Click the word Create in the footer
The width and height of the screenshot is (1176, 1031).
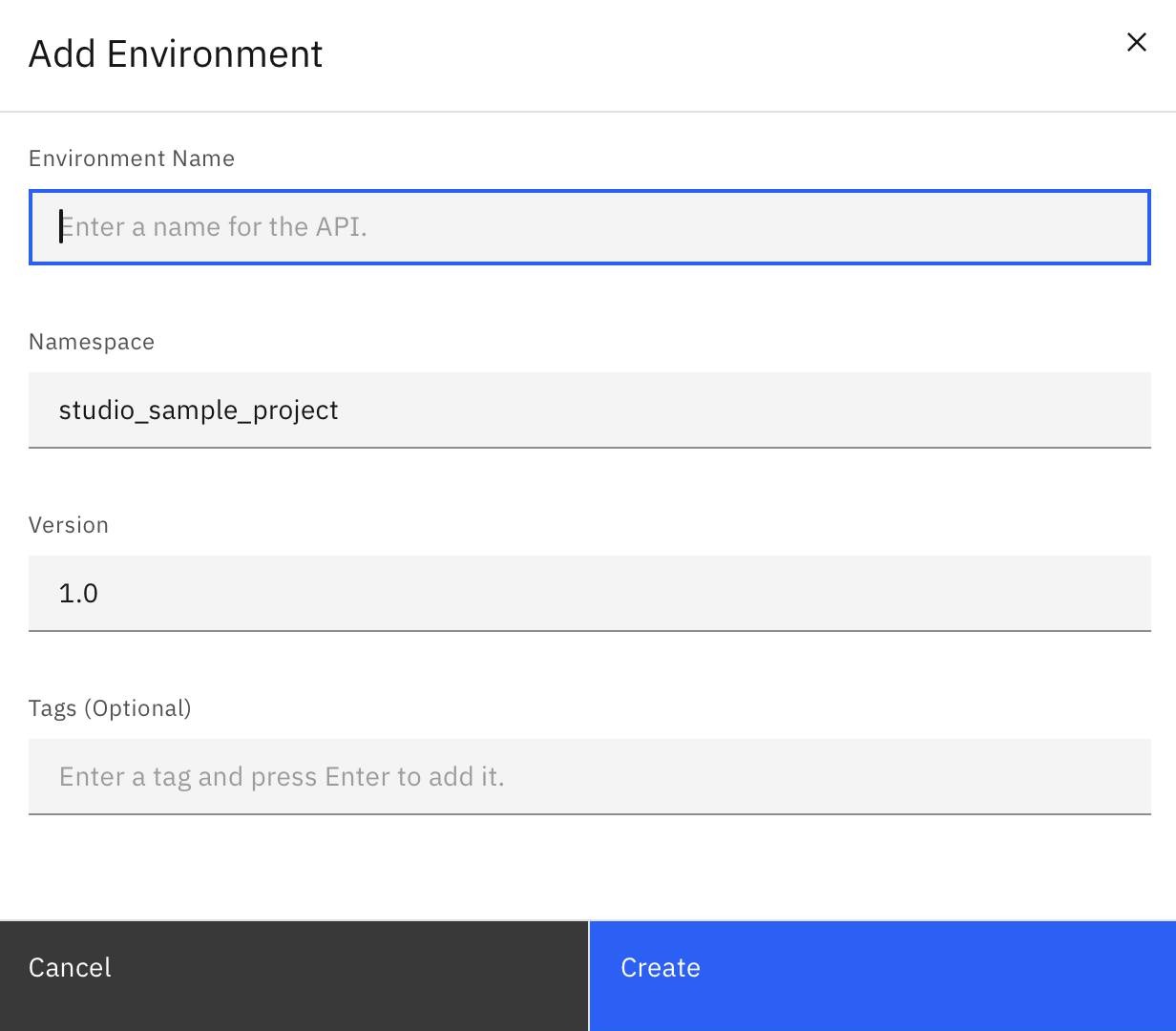[x=661, y=968]
